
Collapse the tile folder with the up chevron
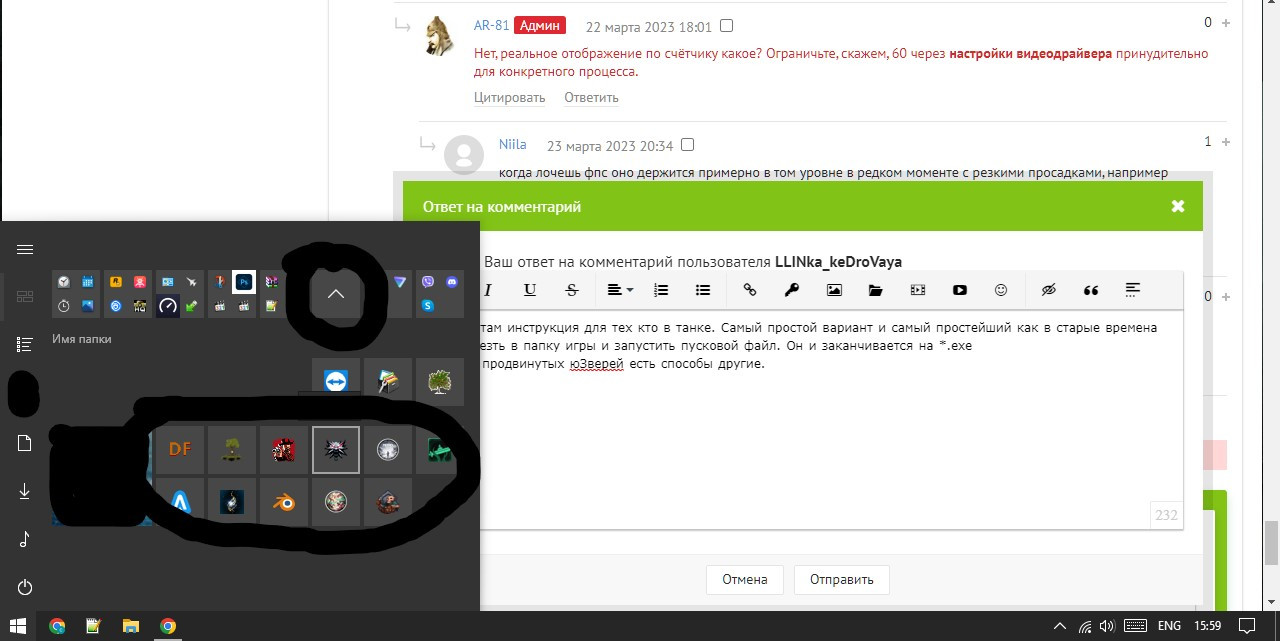(336, 294)
